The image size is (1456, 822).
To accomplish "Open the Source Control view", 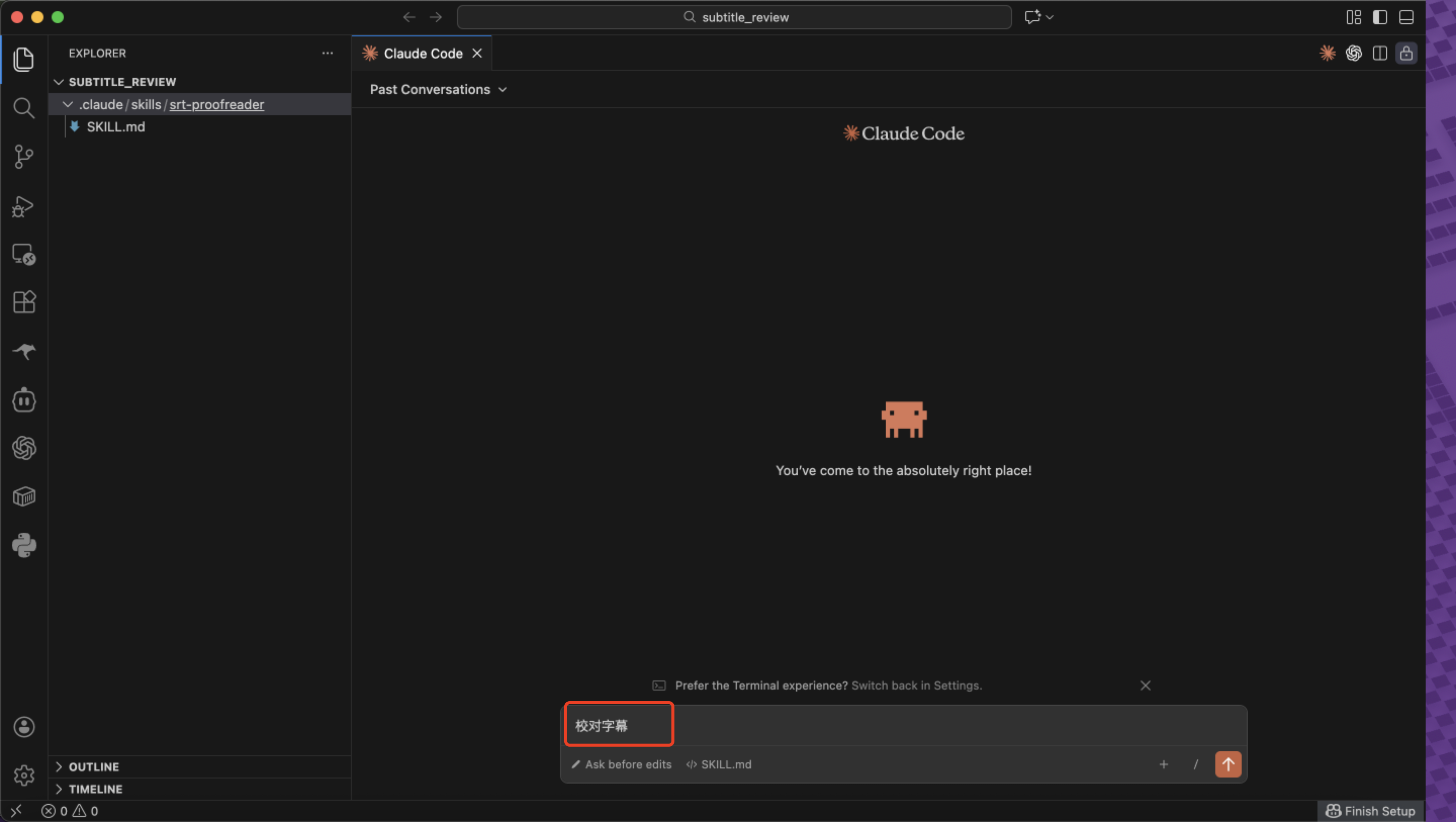I will [24, 157].
